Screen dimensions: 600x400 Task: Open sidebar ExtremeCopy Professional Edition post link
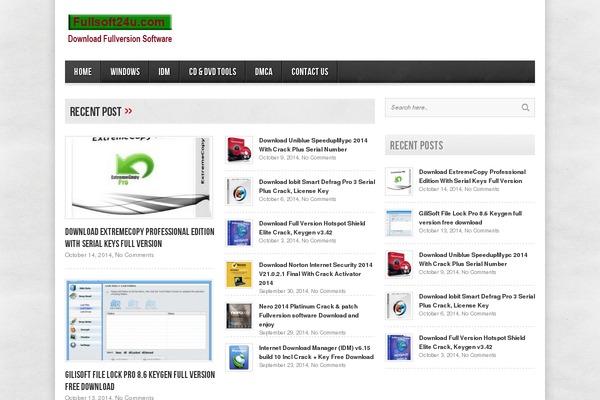click(x=472, y=176)
